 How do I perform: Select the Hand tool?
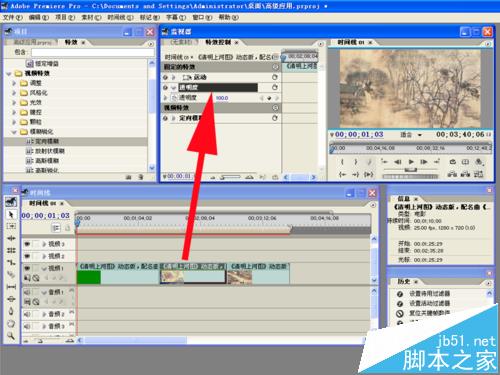11,323
